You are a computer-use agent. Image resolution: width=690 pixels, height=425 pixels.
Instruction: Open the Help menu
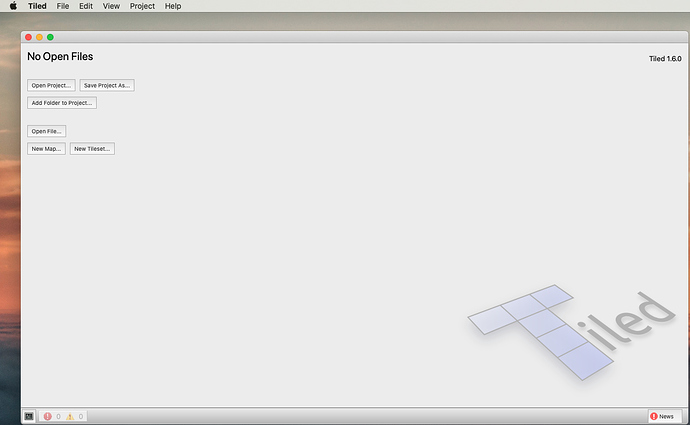(173, 6)
